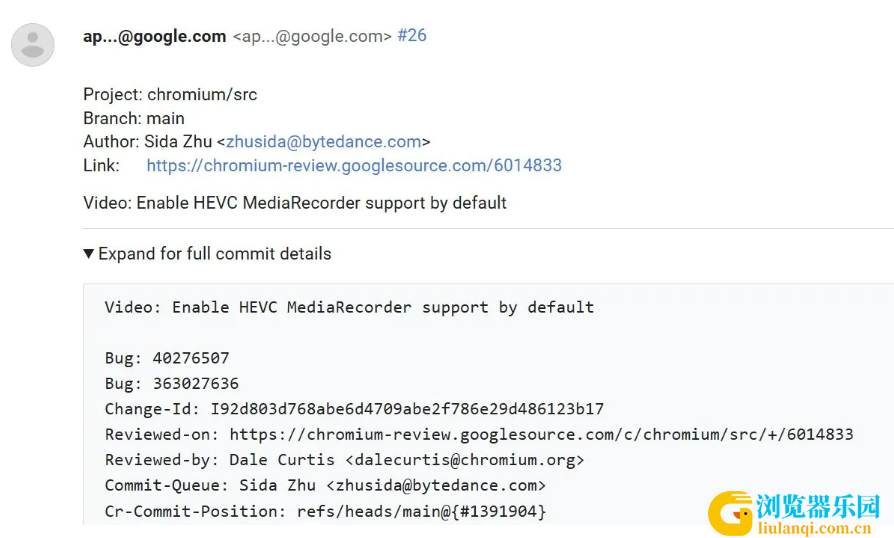Open the #26 comment number link

pos(412,35)
